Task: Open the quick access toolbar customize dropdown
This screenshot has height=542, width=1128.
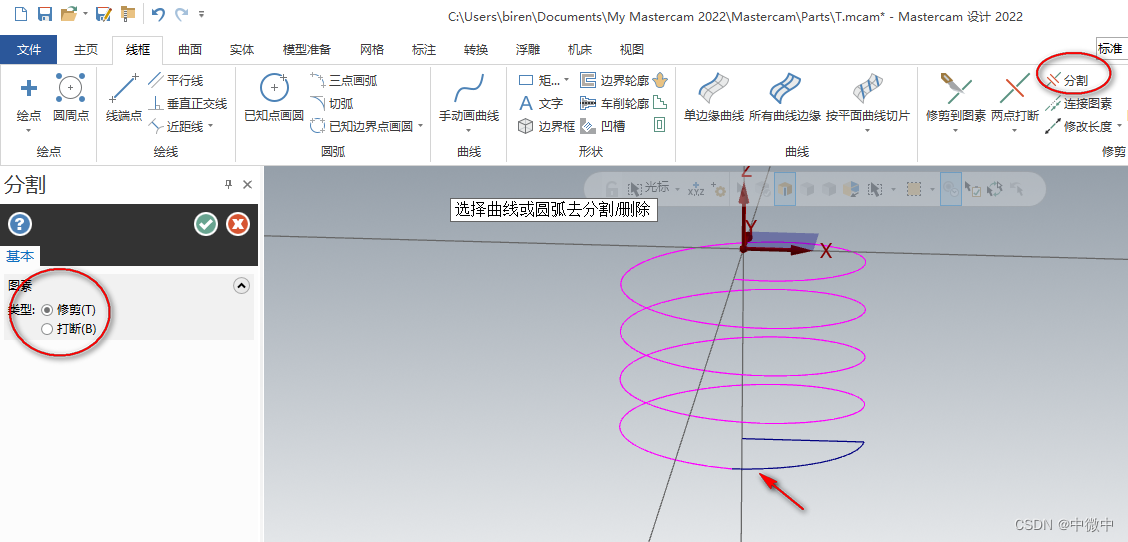Action: [201, 14]
